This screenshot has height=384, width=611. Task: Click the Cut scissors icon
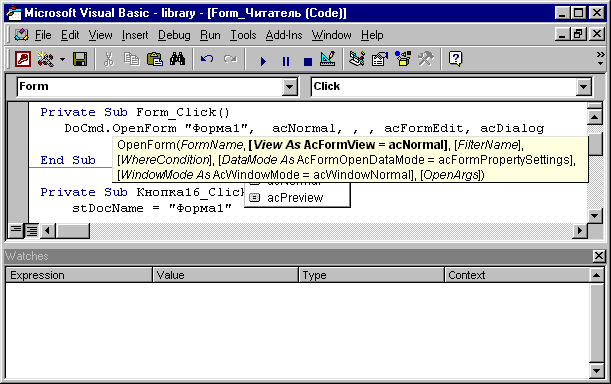(x=109, y=59)
